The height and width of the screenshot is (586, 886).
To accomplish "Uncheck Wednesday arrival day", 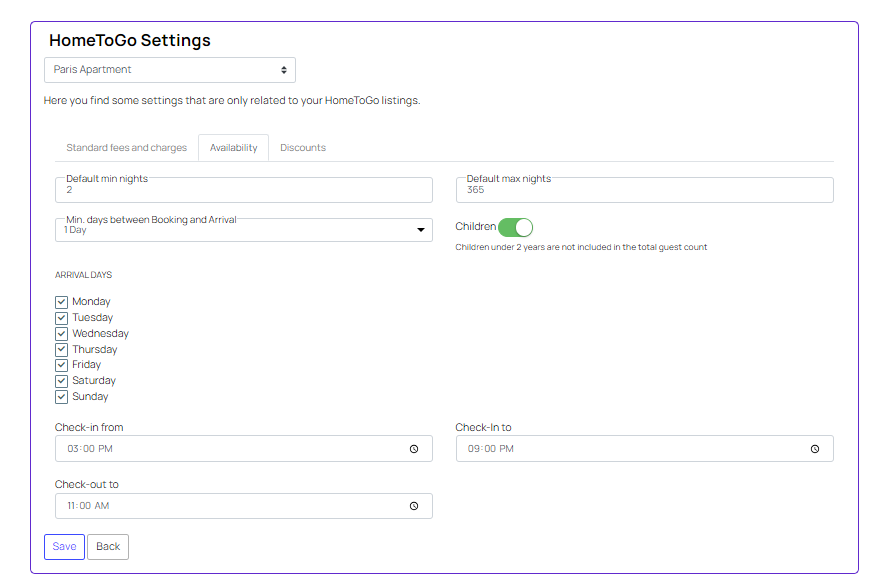I will (x=62, y=333).
